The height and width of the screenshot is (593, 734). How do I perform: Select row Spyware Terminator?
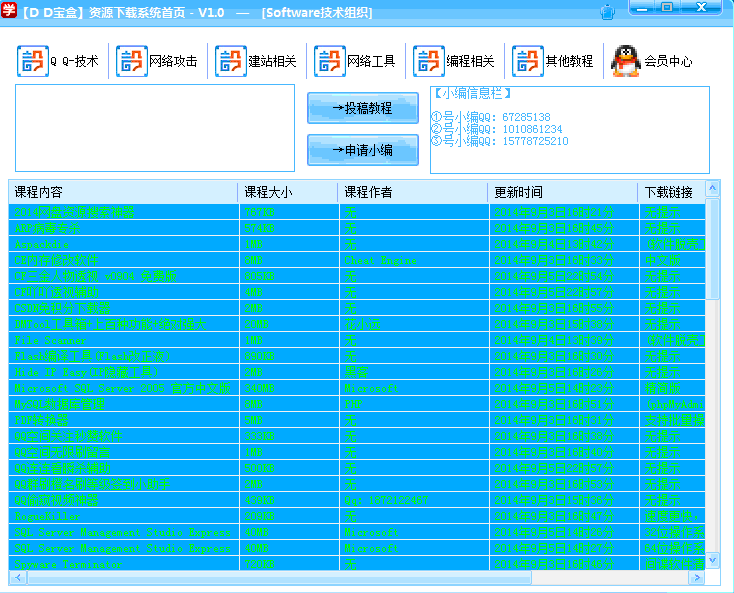[x=357, y=564]
